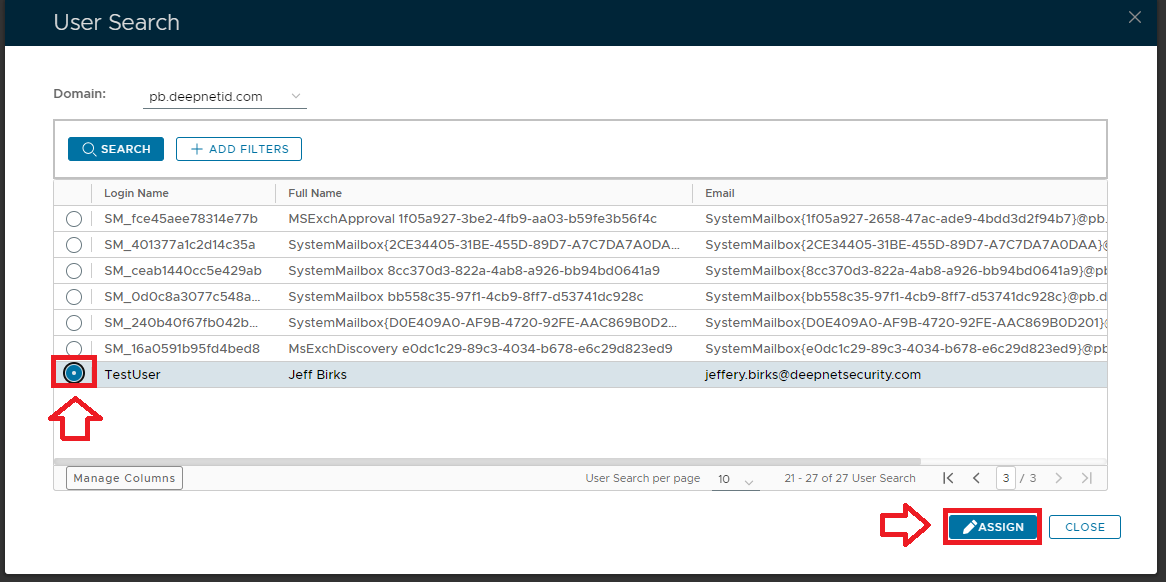This screenshot has width=1166, height=582.
Task: Click the current page number input field
Action: (x=1005, y=479)
